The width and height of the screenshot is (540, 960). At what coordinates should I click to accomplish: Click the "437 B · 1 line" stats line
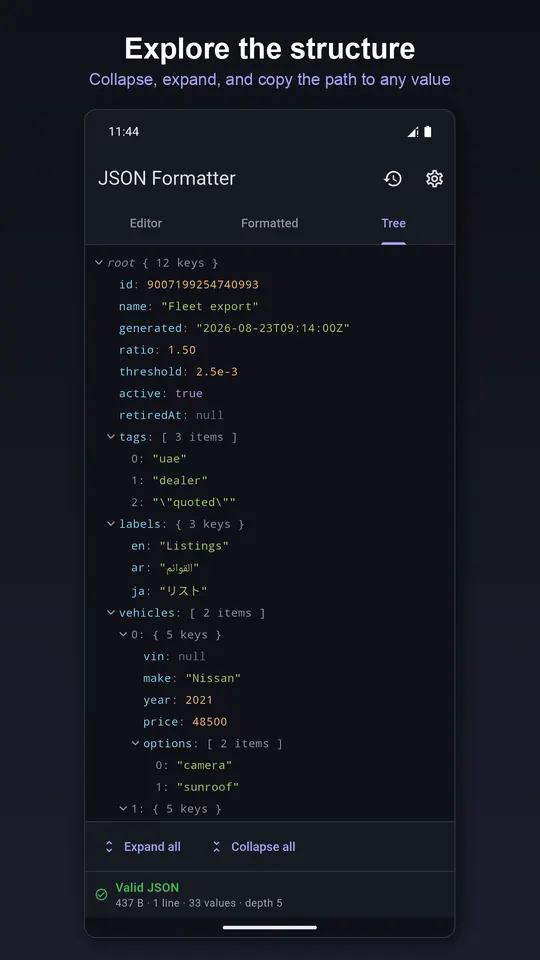coord(198,903)
